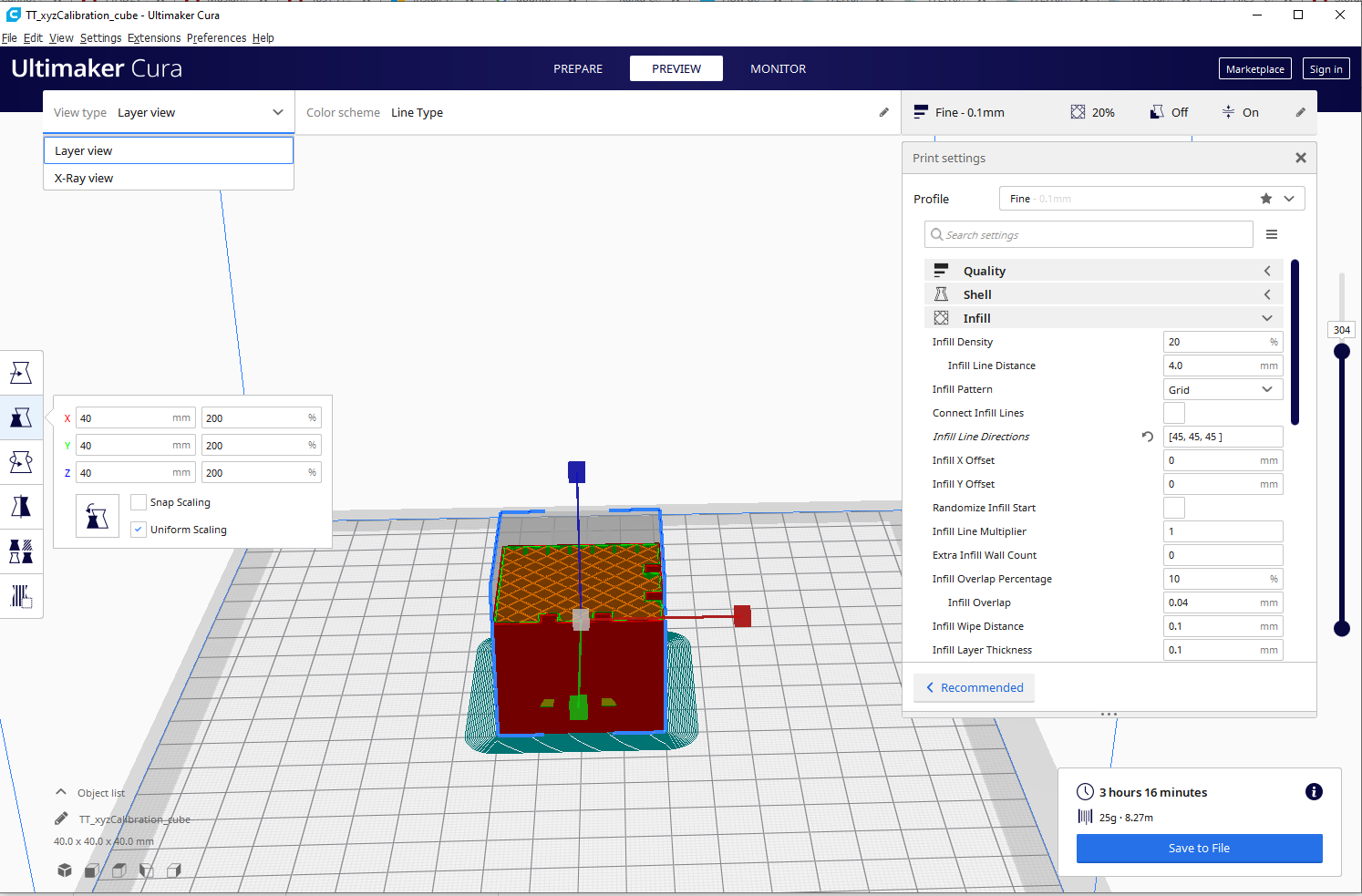Switch to the MONITOR stage

[778, 68]
